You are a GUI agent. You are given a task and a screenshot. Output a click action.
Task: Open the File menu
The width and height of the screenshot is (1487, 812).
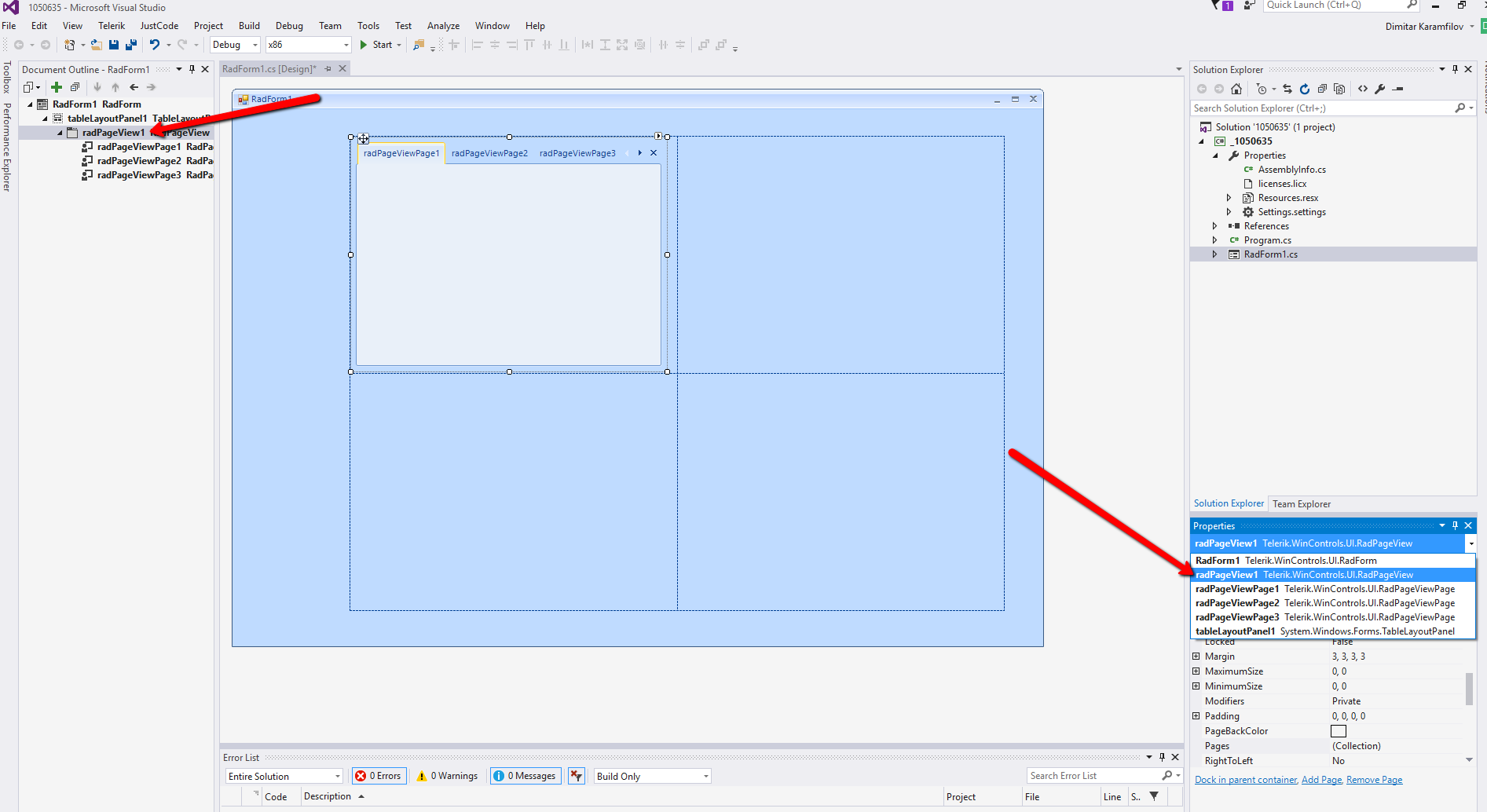(x=9, y=26)
